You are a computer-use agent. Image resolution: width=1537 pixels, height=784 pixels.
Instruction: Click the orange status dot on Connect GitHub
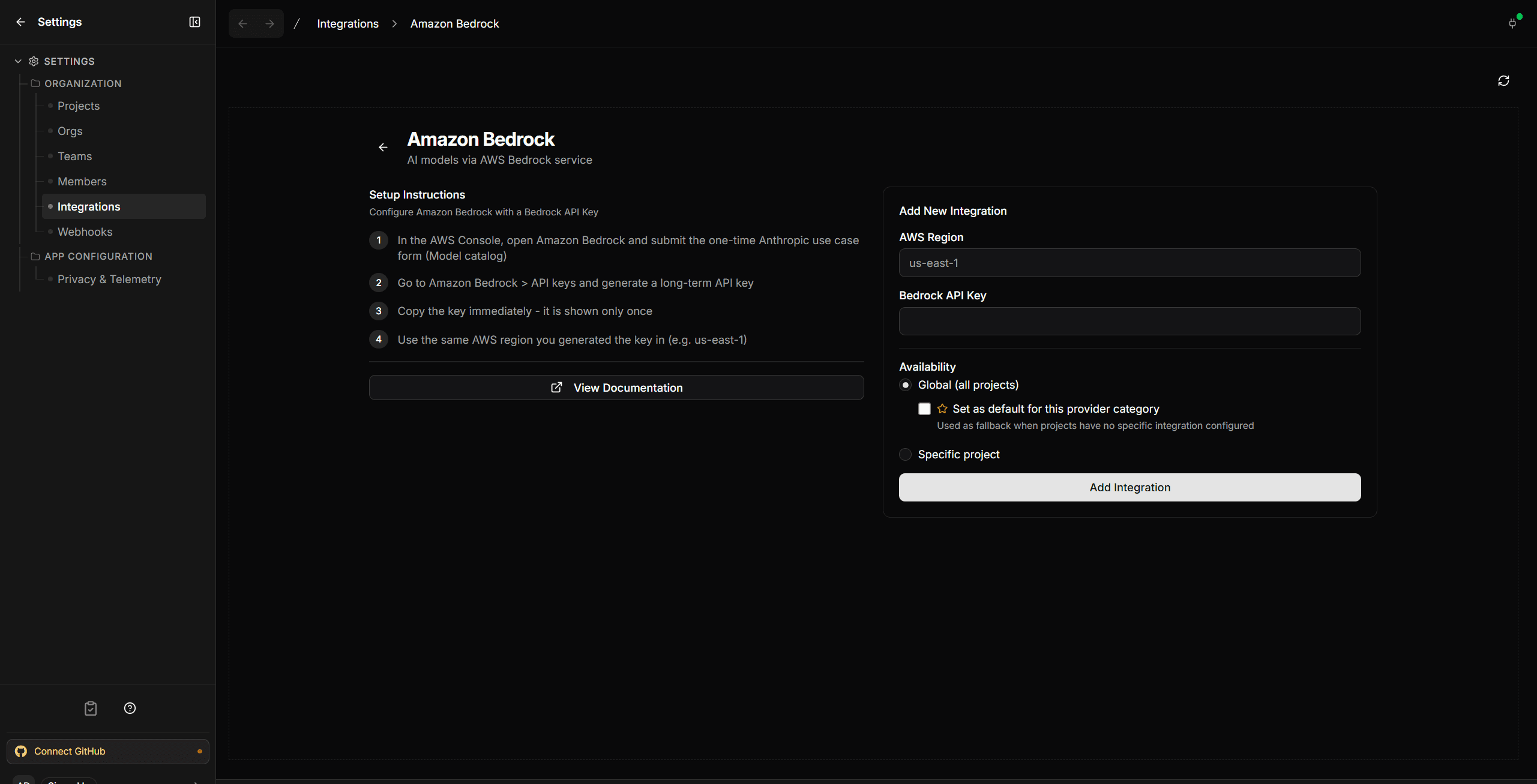[200, 752]
